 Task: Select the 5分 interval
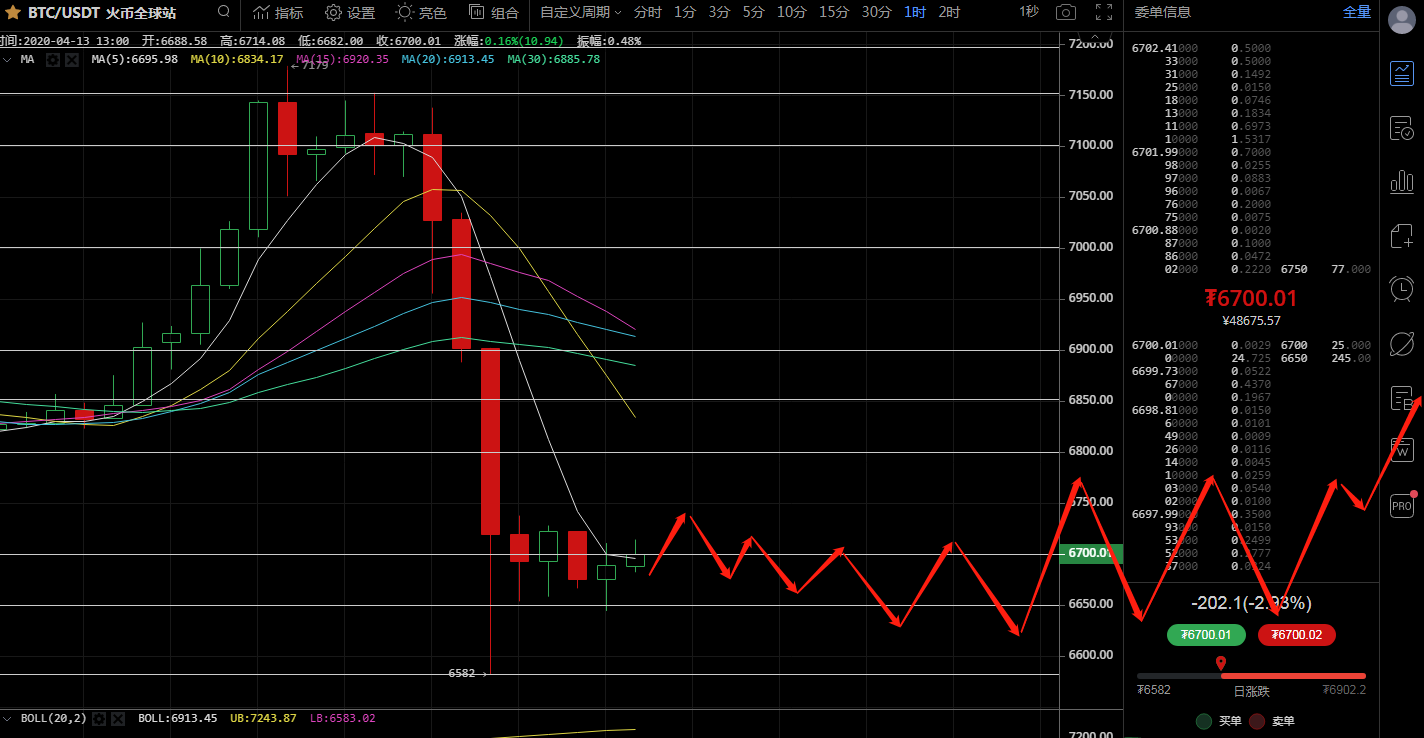click(753, 13)
